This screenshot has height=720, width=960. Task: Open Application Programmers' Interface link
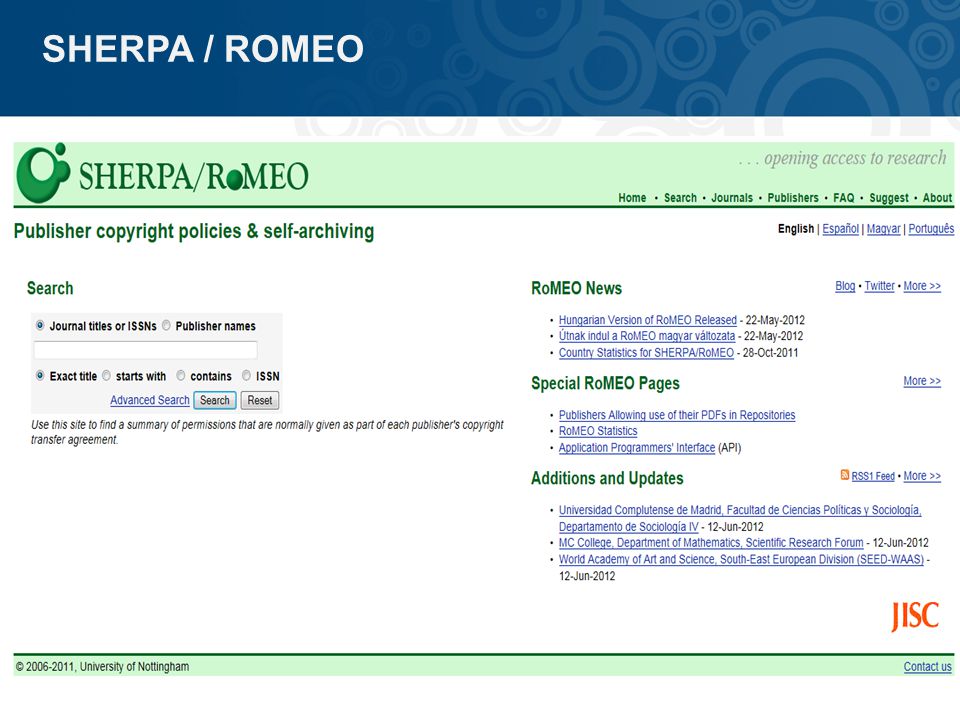637,448
